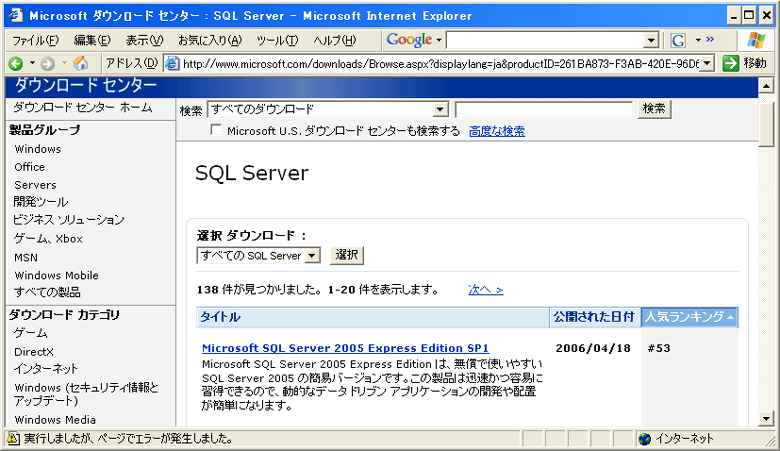Select すべての製品 link
The width and height of the screenshot is (780, 451).
click(47, 292)
